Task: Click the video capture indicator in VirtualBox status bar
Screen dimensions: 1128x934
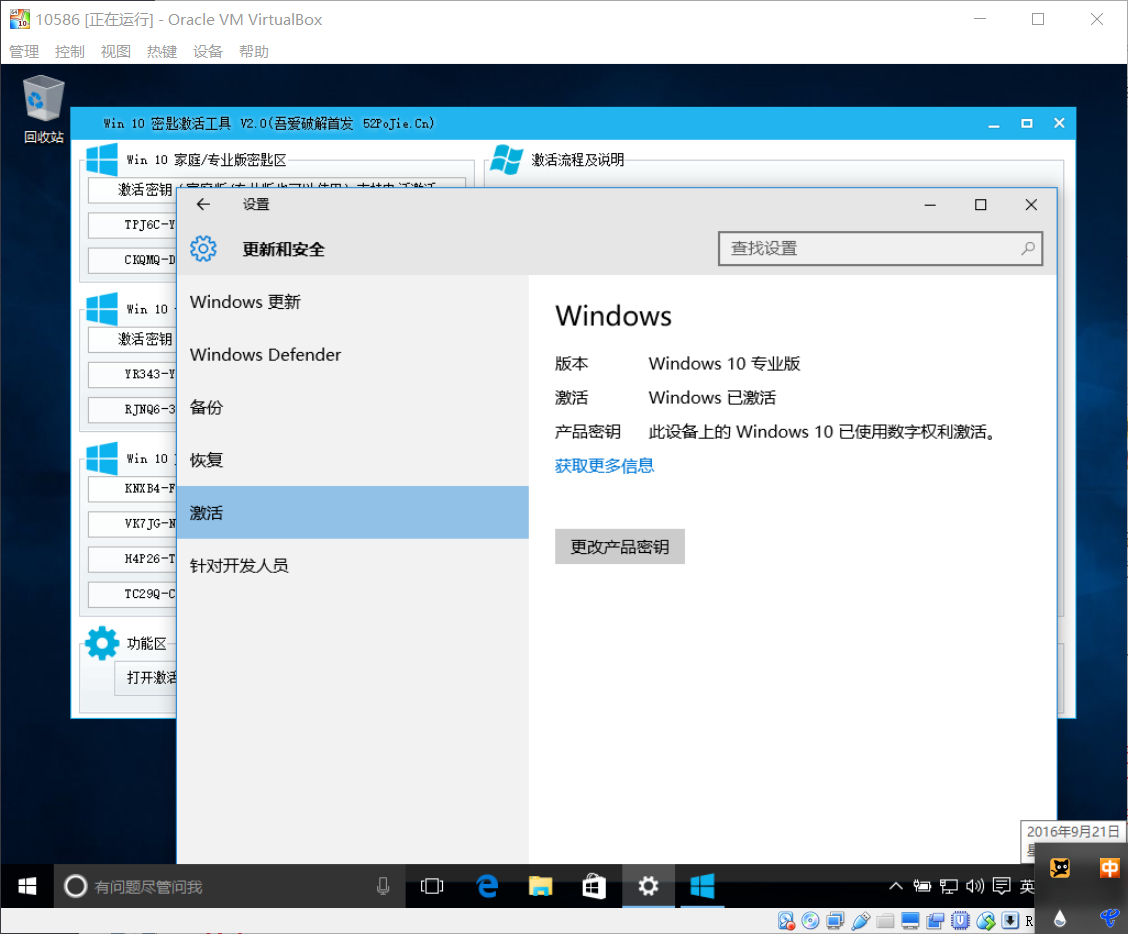Action: pyautogui.click(x=935, y=920)
